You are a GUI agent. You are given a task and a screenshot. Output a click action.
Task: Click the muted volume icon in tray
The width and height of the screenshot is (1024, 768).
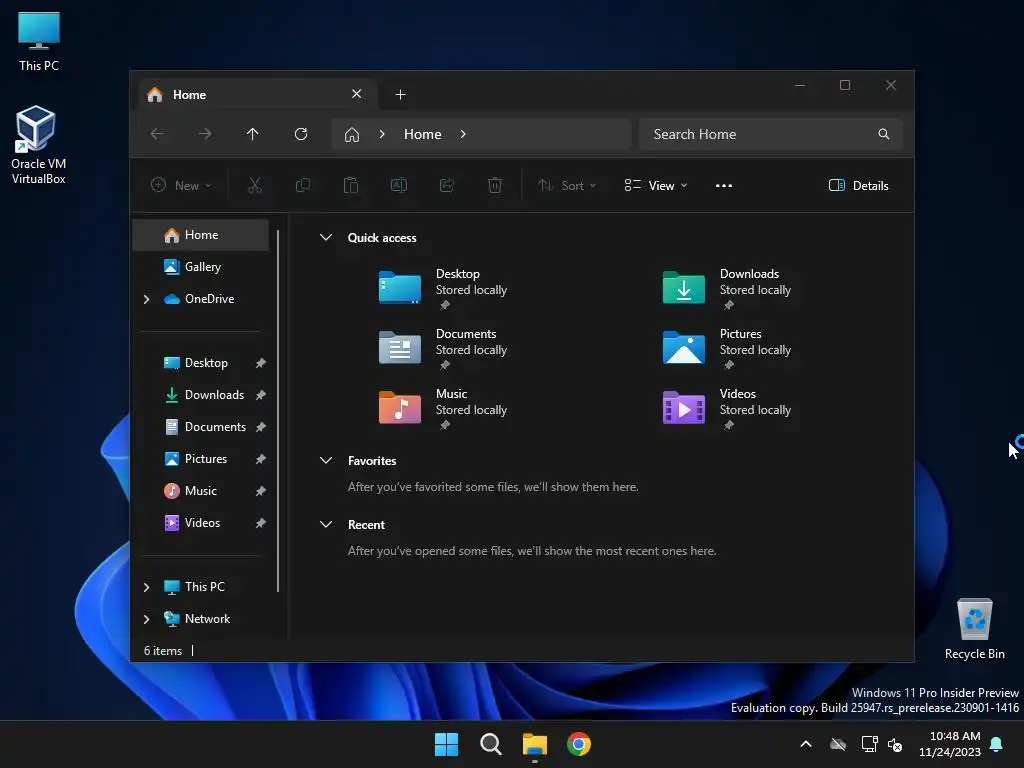(895, 744)
